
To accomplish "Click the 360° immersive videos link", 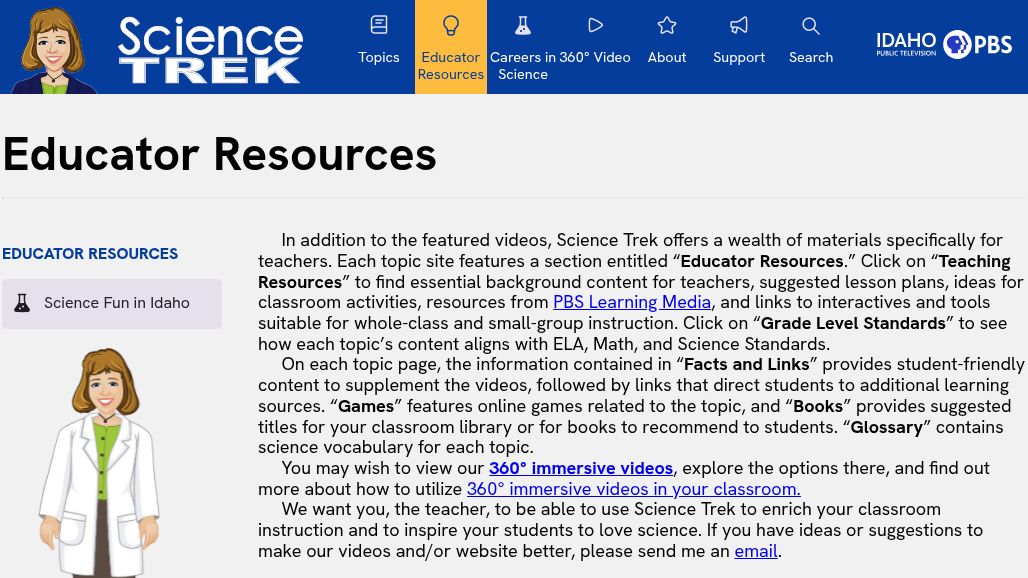I will pos(580,467).
